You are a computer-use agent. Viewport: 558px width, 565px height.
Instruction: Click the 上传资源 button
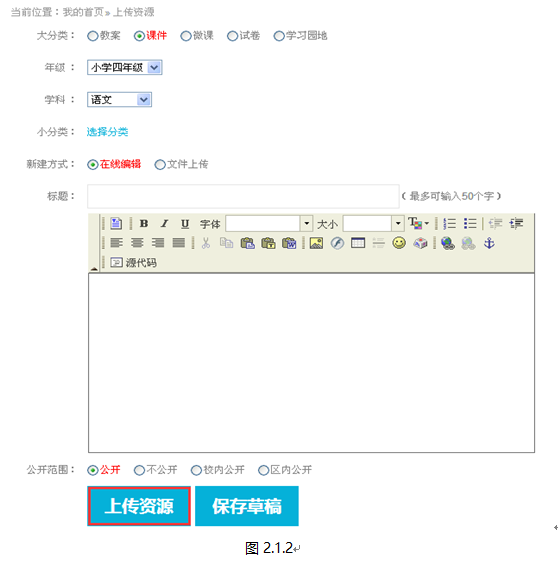coord(139,506)
